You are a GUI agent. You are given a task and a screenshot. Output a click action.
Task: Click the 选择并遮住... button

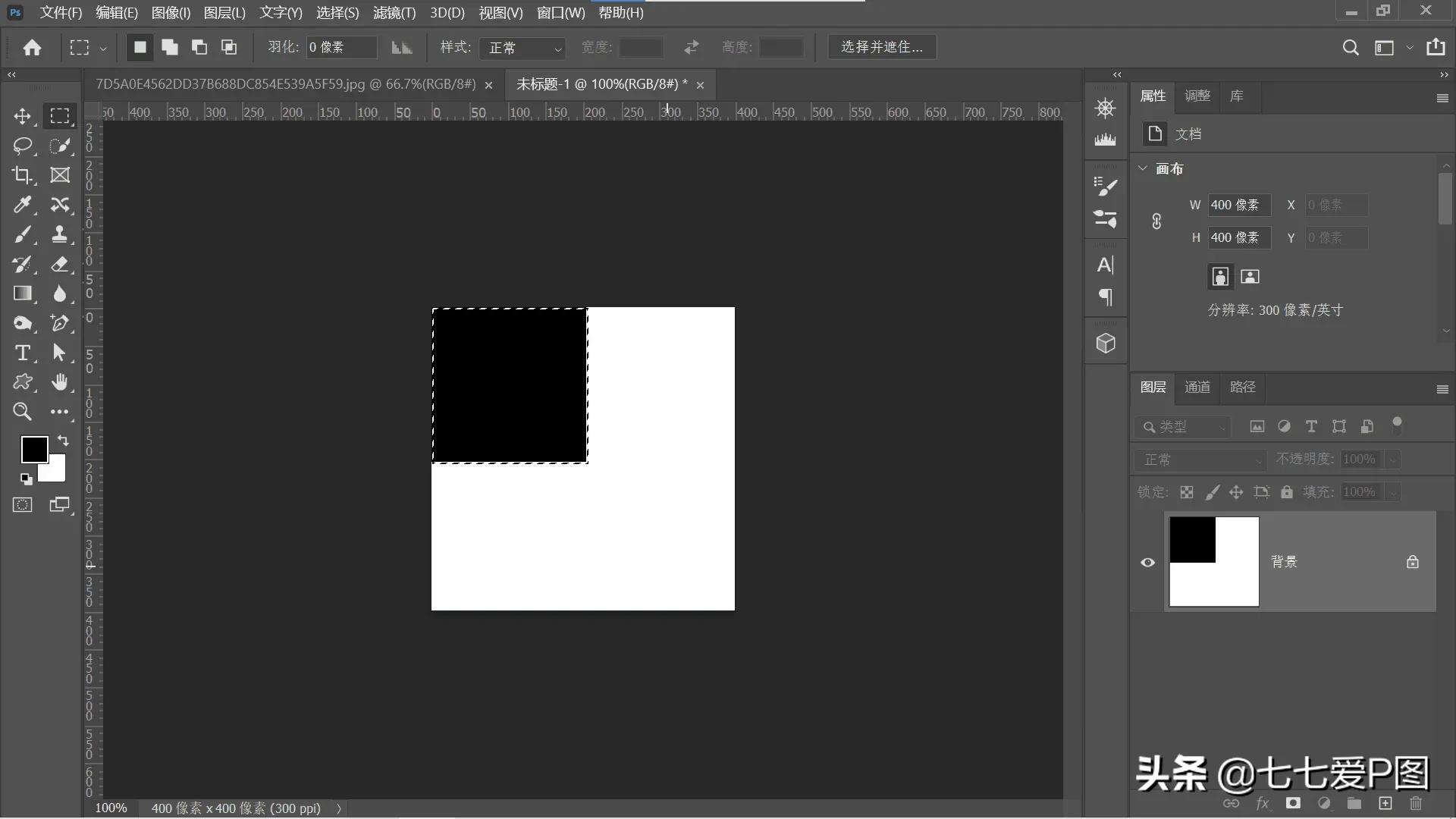882,47
